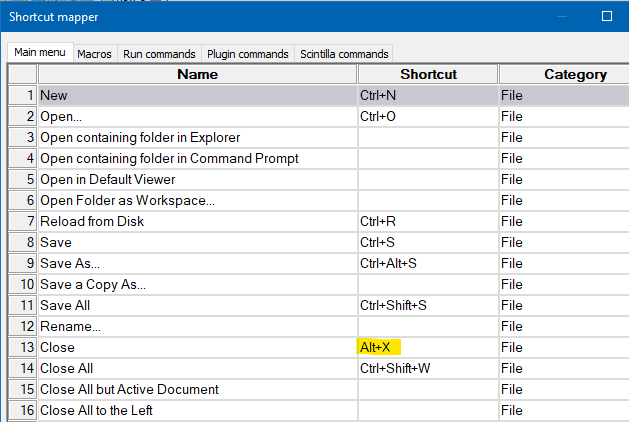Click row number 7 header
Image resolution: width=629 pixels, height=422 pixels.
[x=23, y=221]
